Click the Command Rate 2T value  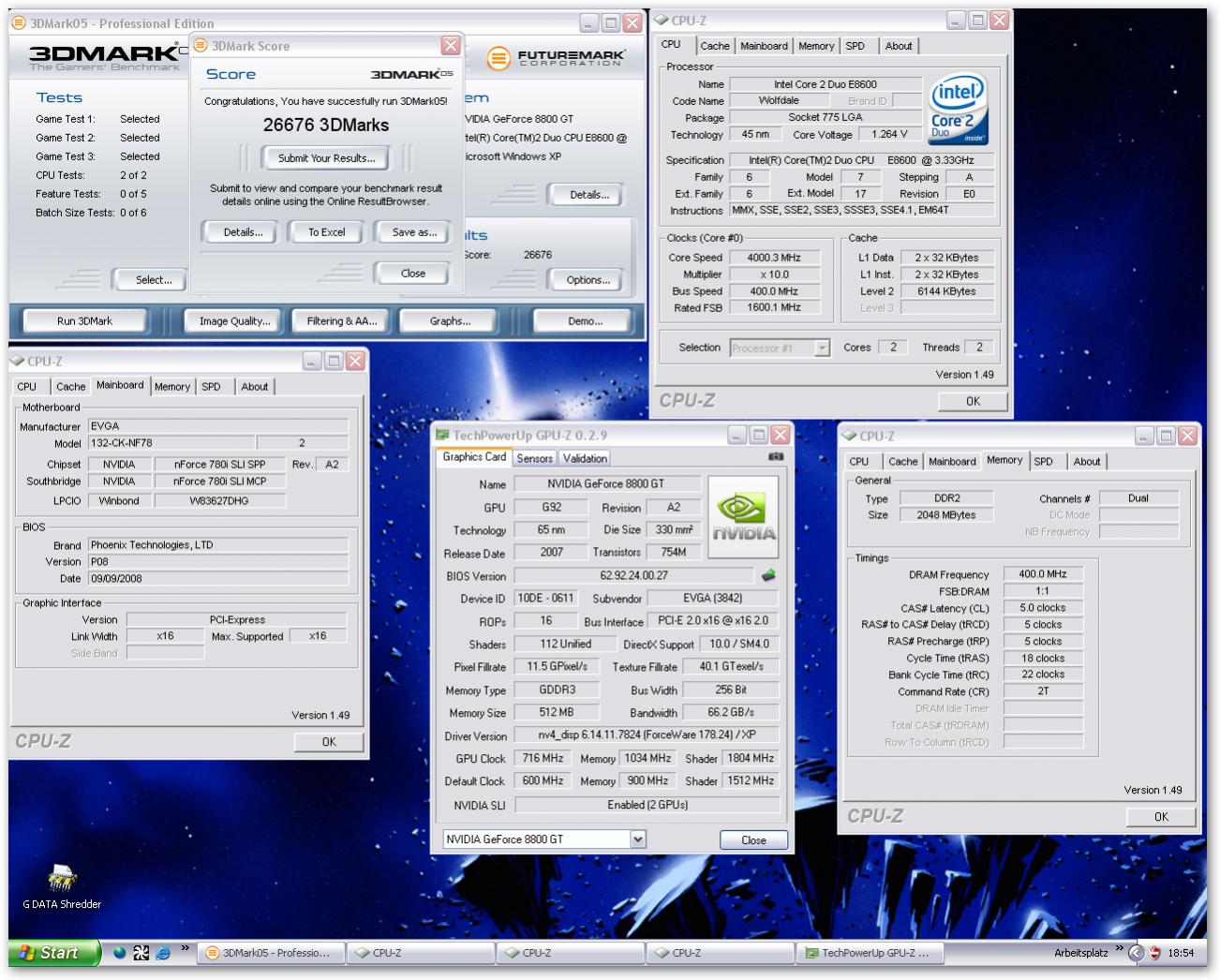(x=1043, y=691)
